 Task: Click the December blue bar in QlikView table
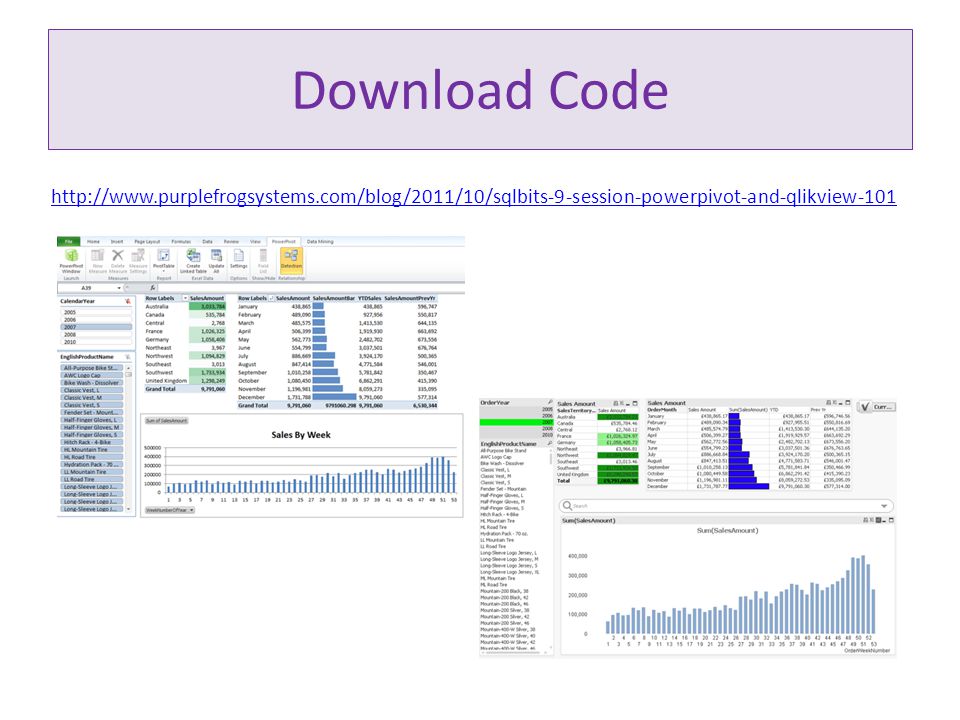(x=749, y=486)
